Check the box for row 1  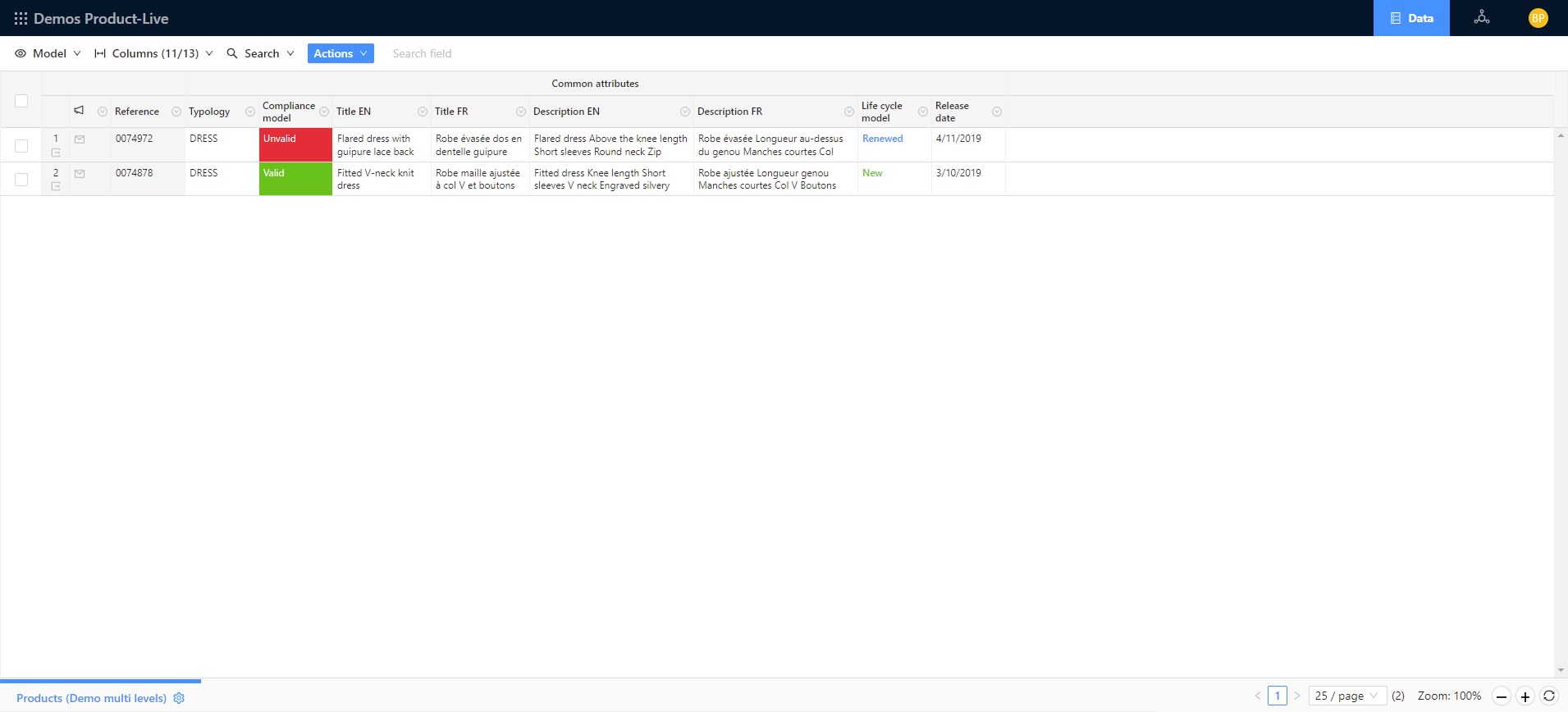[x=21, y=145]
